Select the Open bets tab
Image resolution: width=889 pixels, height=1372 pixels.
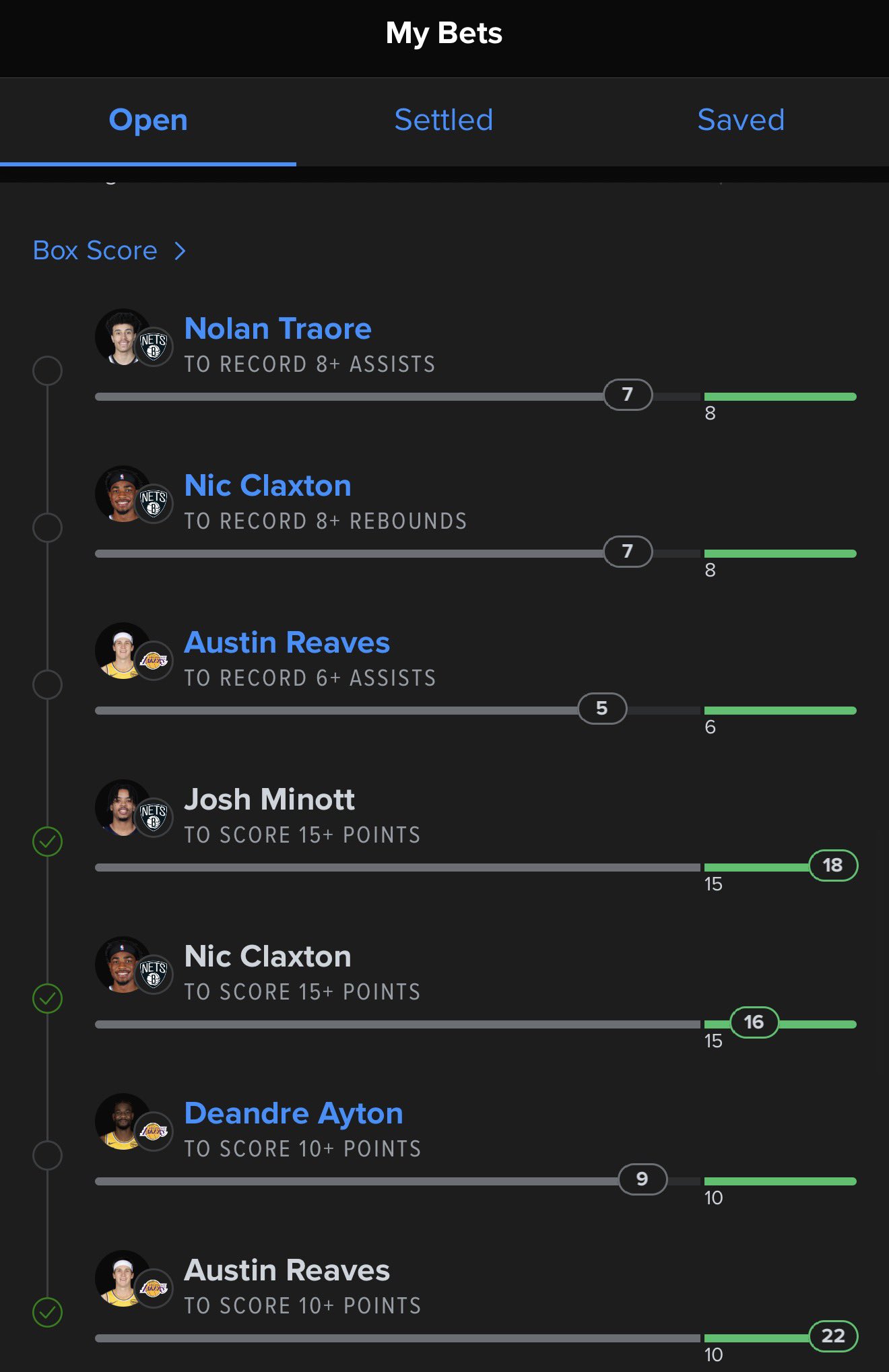coord(148,121)
